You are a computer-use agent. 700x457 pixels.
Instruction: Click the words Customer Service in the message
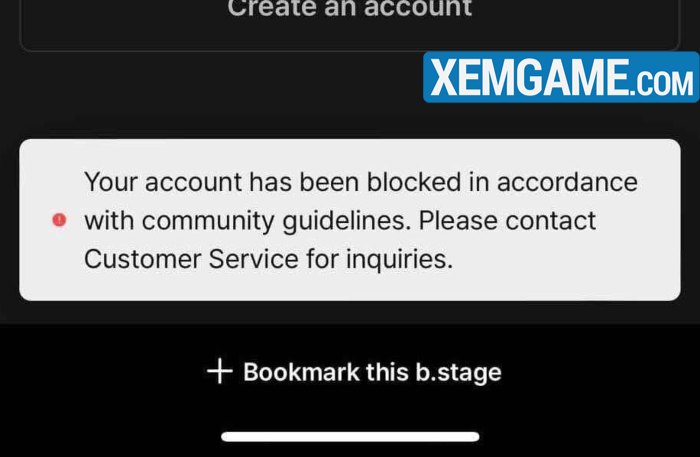(x=191, y=259)
